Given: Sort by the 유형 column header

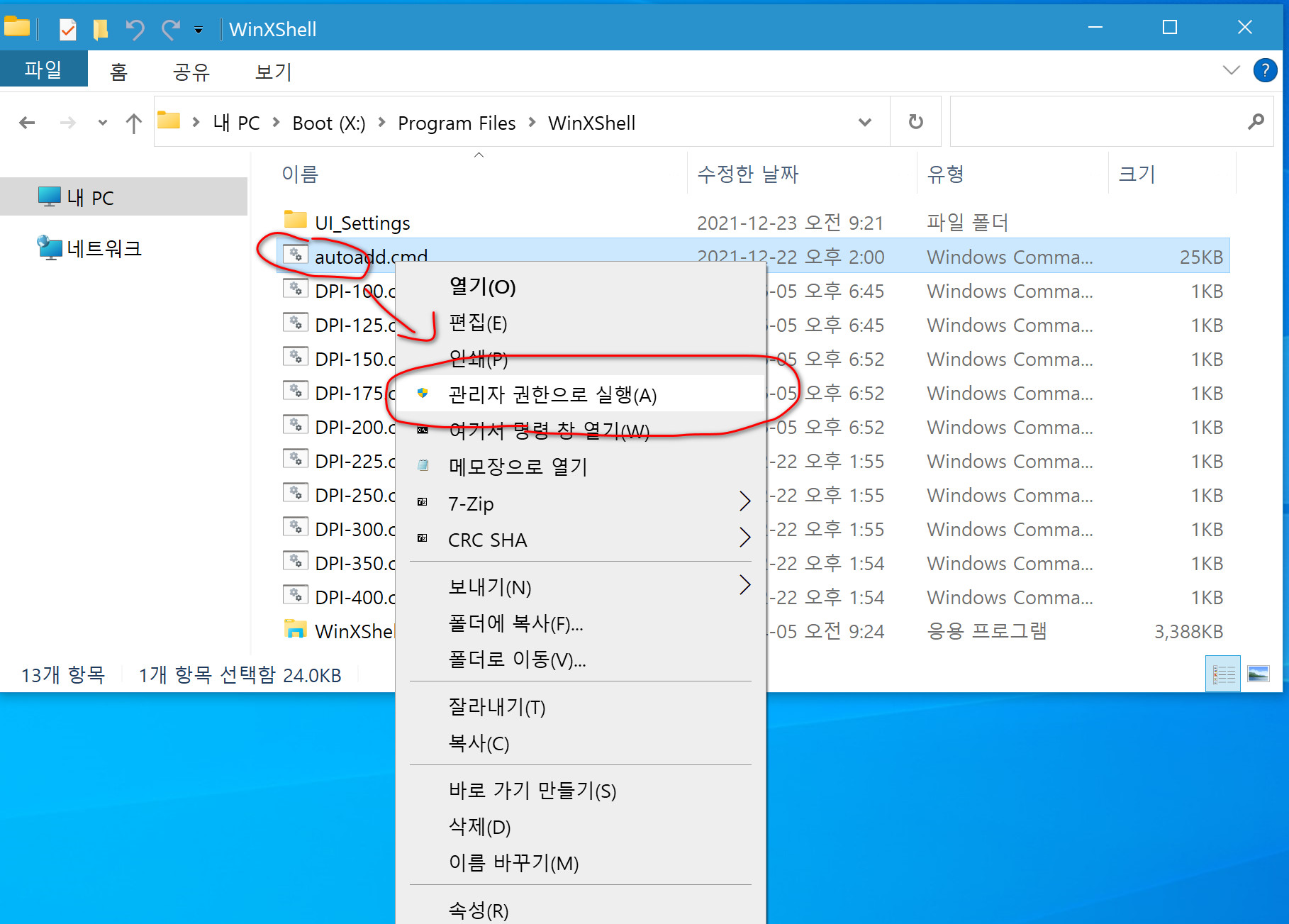Looking at the screenshot, I should tap(946, 174).
